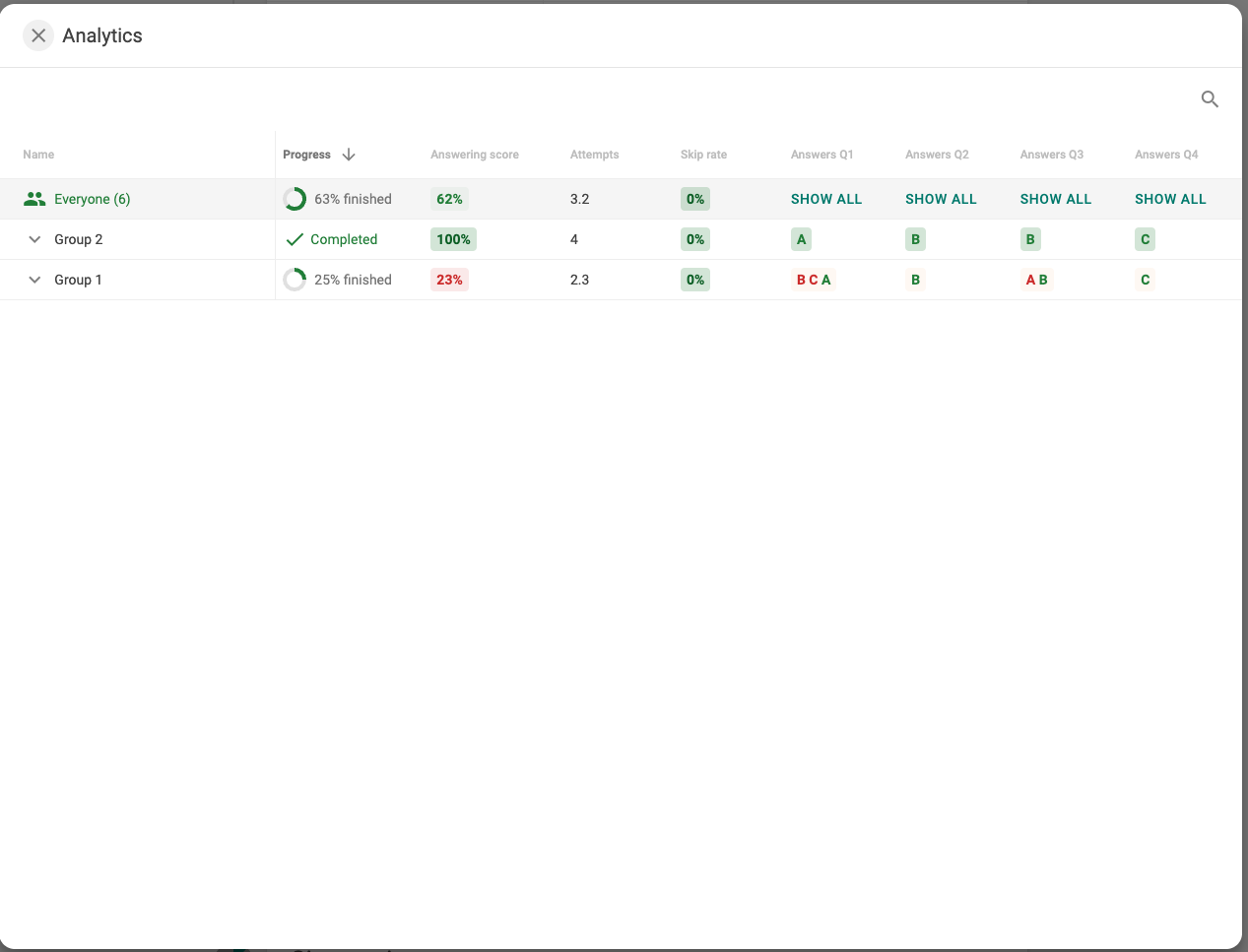
Task: Click the 25% finished text
Action: pyautogui.click(x=353, y=280)
